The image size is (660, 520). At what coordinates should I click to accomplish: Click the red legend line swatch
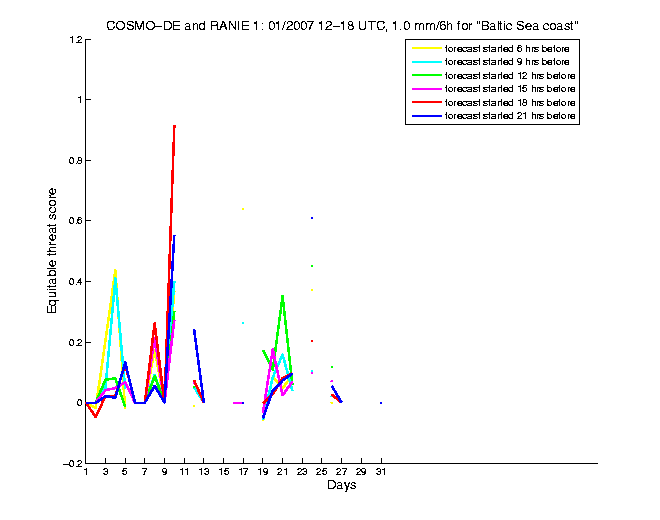pos(426,103)
